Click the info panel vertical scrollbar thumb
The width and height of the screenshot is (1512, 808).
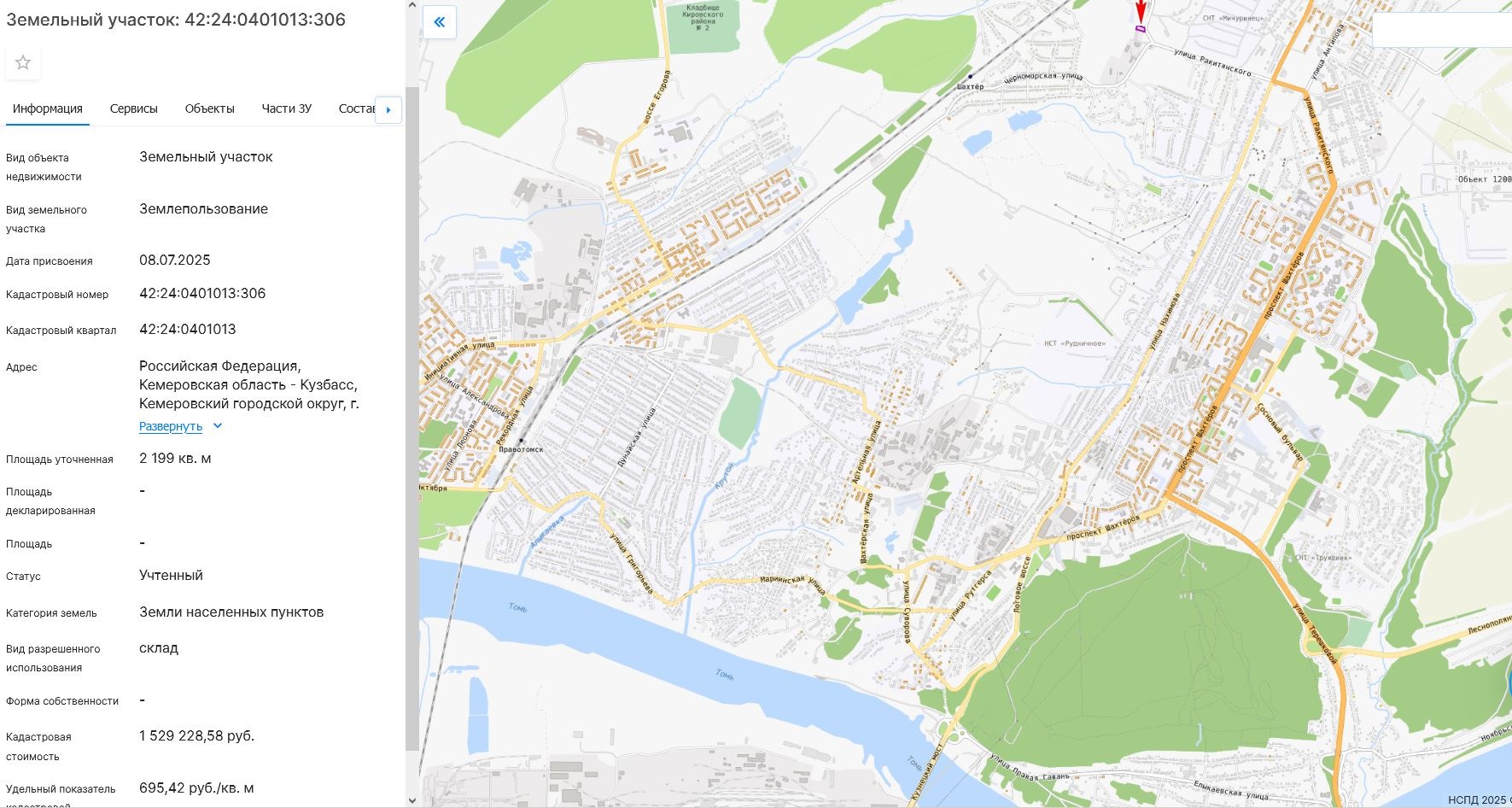412,419
